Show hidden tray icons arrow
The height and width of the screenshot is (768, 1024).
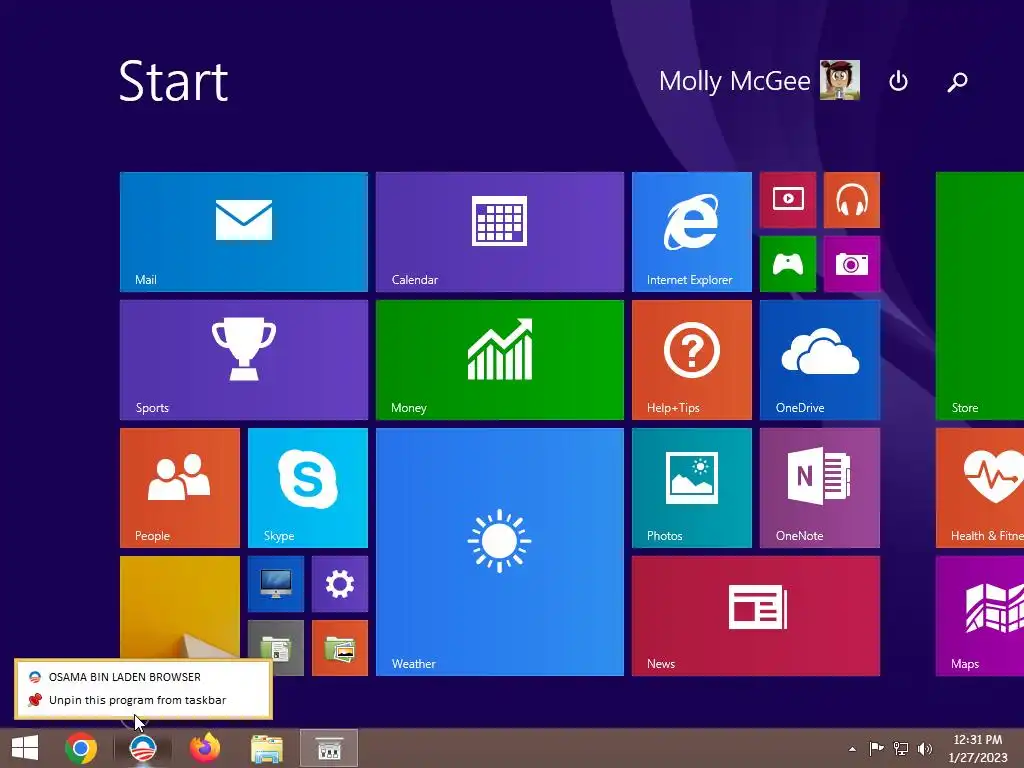[x=852, y=749]
